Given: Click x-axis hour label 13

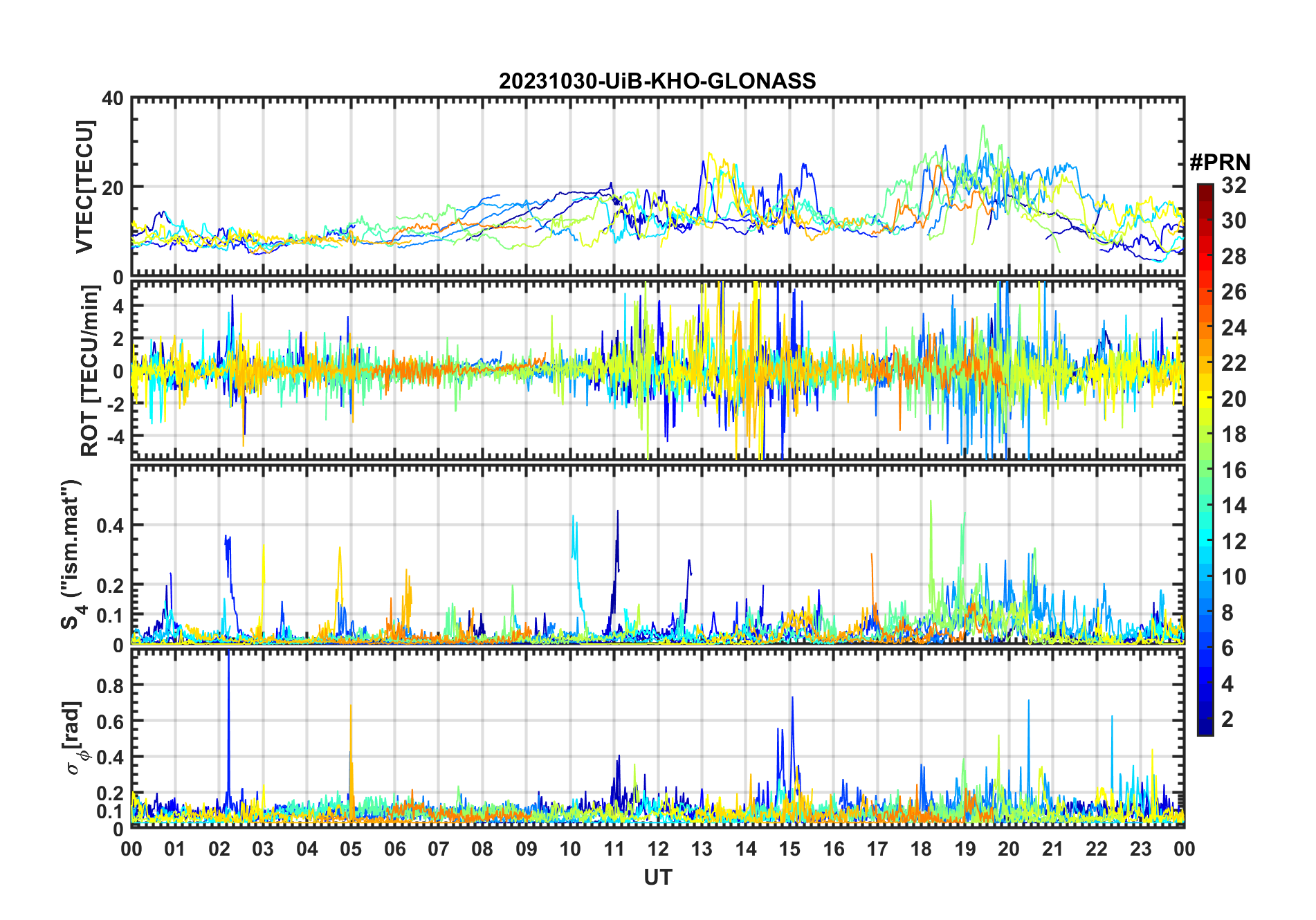Looking at the screenshot, I should pos(702,849).
